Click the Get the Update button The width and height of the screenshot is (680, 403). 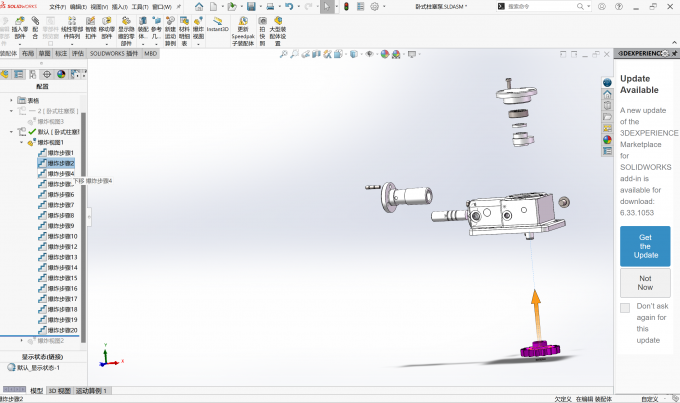pyautogui.click(x=645, y=246)
